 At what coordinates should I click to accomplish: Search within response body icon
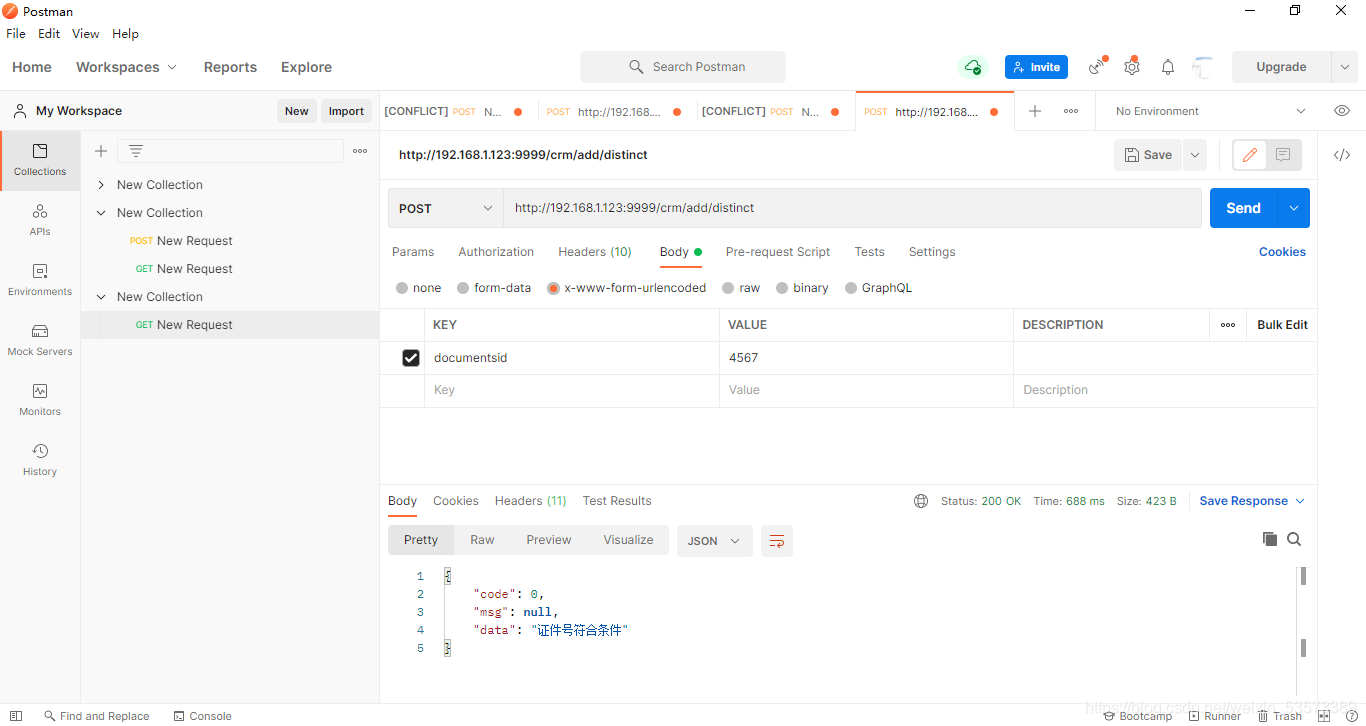tap(1294, 539)
